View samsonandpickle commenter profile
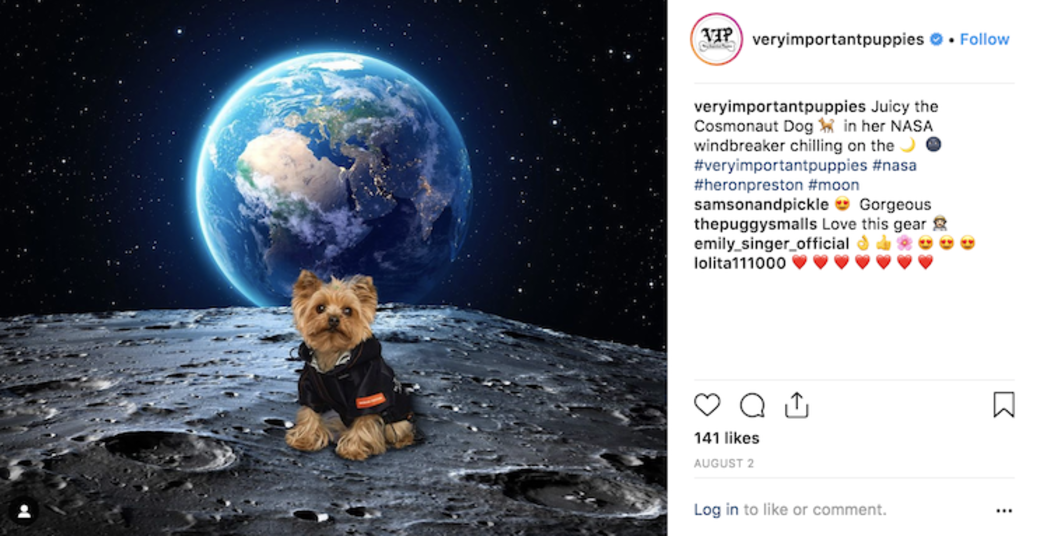 click(x=761, y=204)
